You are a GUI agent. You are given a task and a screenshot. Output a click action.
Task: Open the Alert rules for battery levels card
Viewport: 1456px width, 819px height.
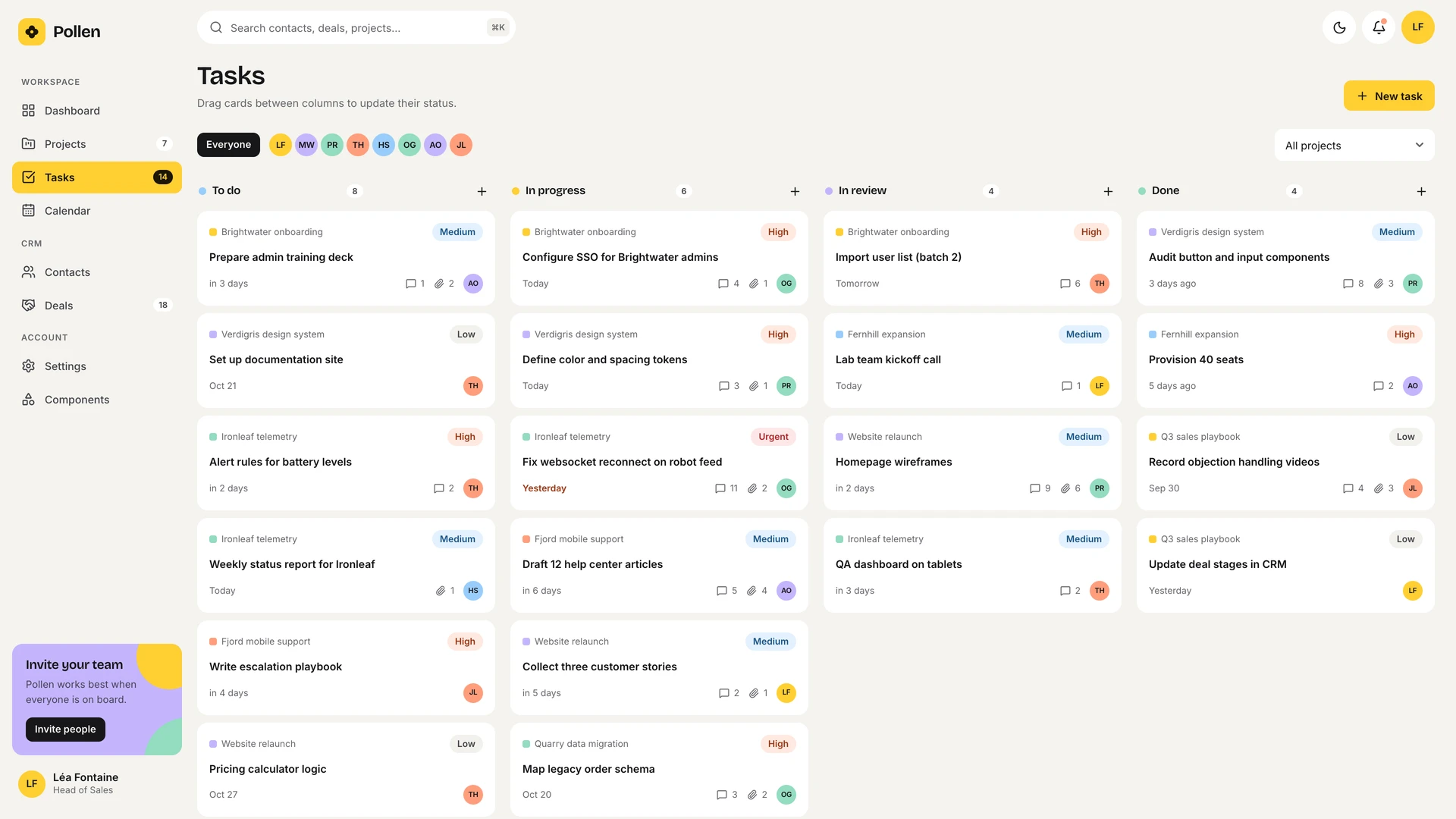coord(346,463)
